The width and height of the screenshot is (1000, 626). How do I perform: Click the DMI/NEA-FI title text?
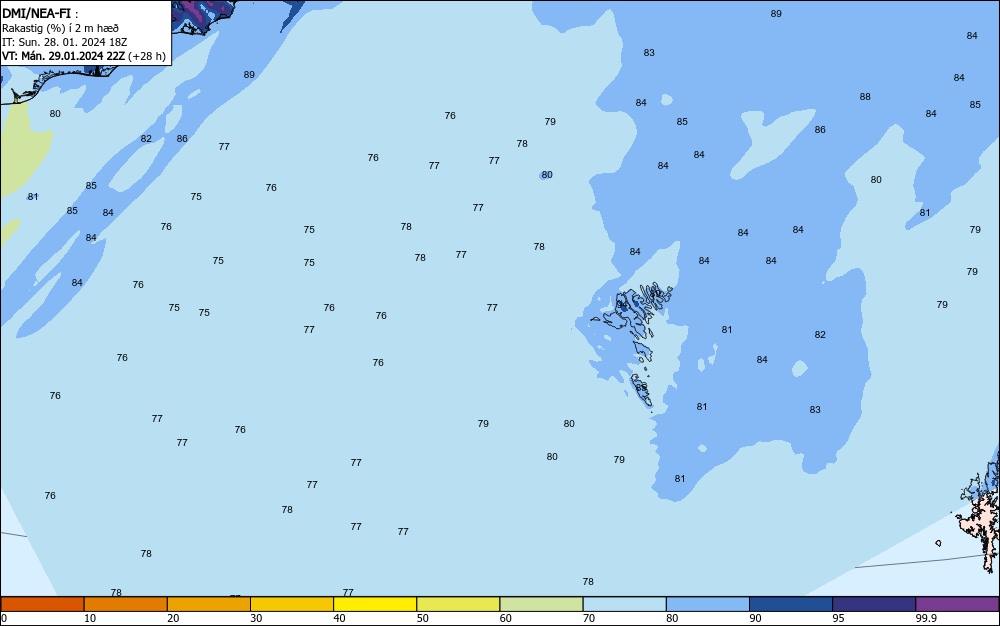(x=36, y=13)
